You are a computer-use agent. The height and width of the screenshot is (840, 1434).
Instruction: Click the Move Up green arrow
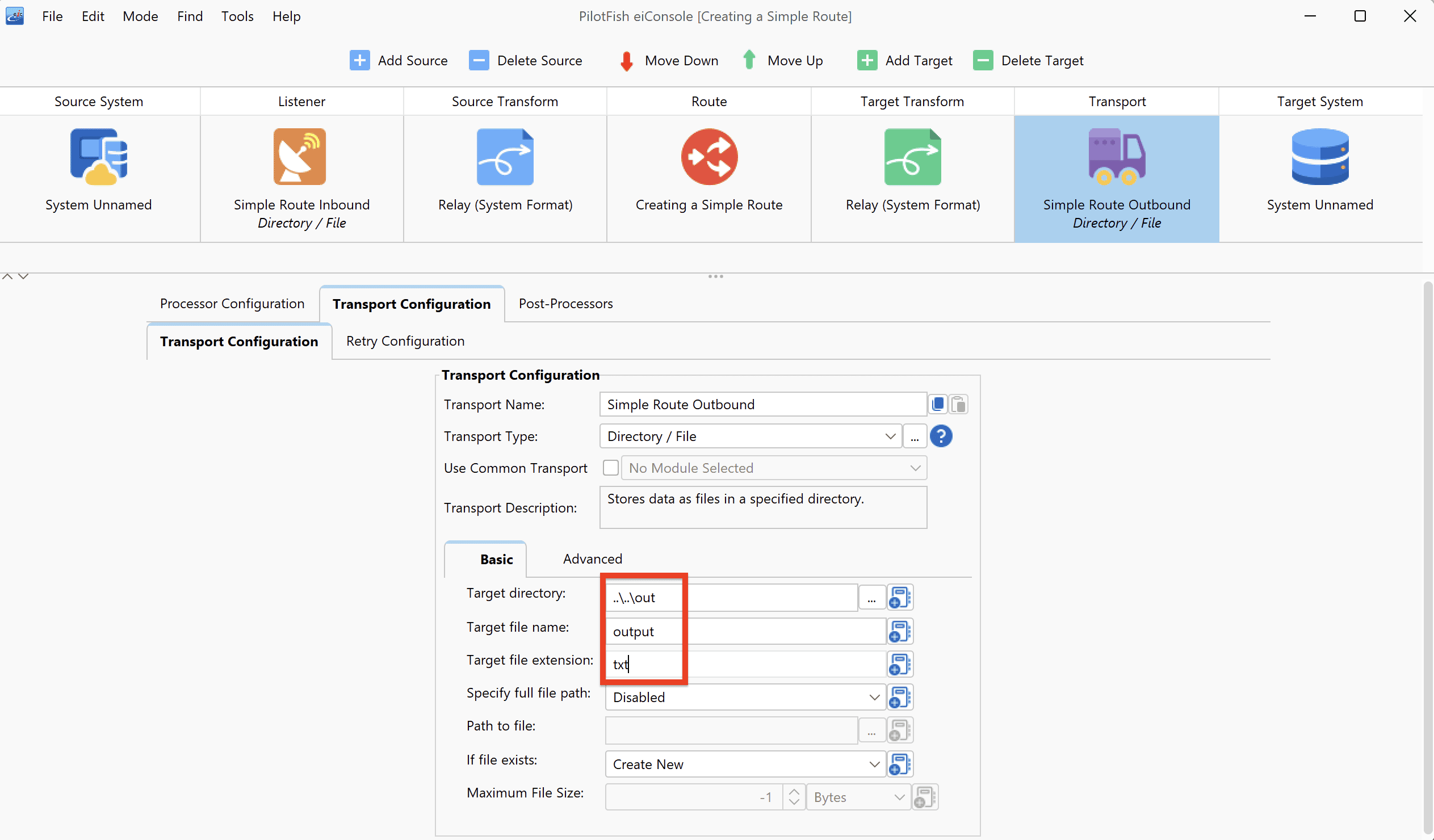(x=749, y=60)
